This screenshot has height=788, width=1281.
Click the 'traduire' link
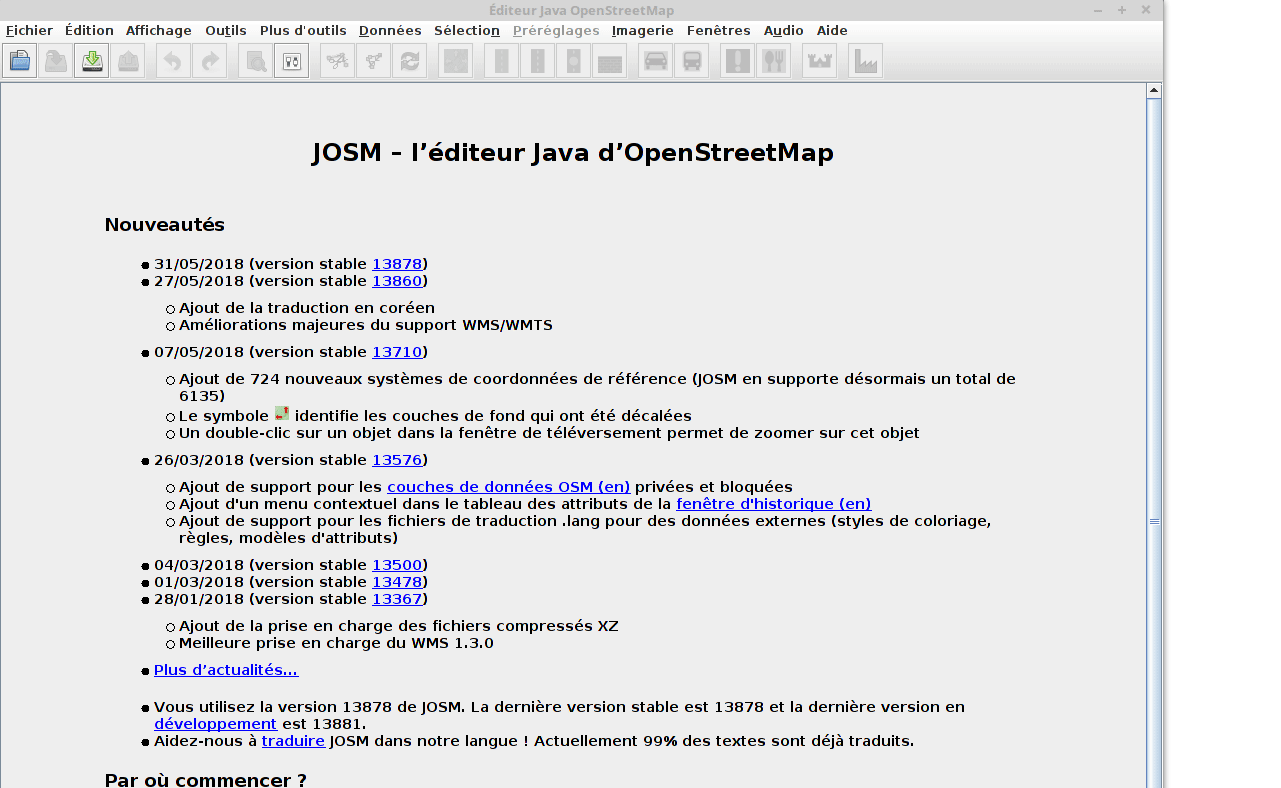(293, 741)
